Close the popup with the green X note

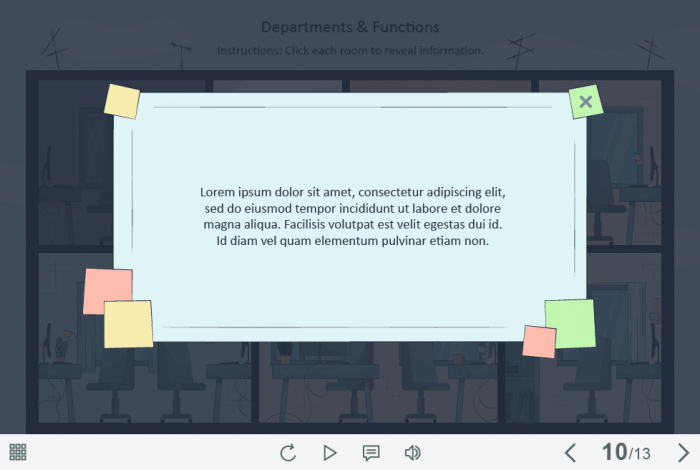[x=586, y=102]
